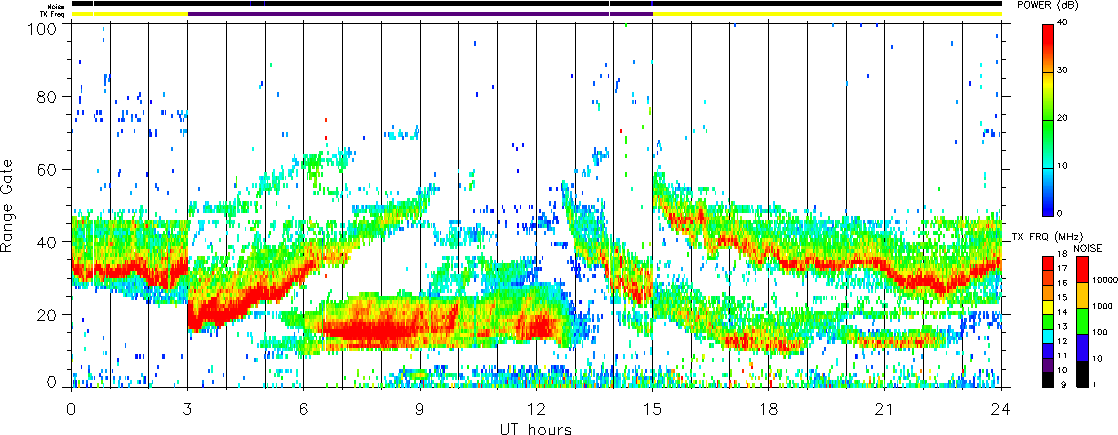The width and height of the screenshot is (1118, 435).
Task: Click the black segment of NOISE colorbar
Action: click(x=1083, y=374)
